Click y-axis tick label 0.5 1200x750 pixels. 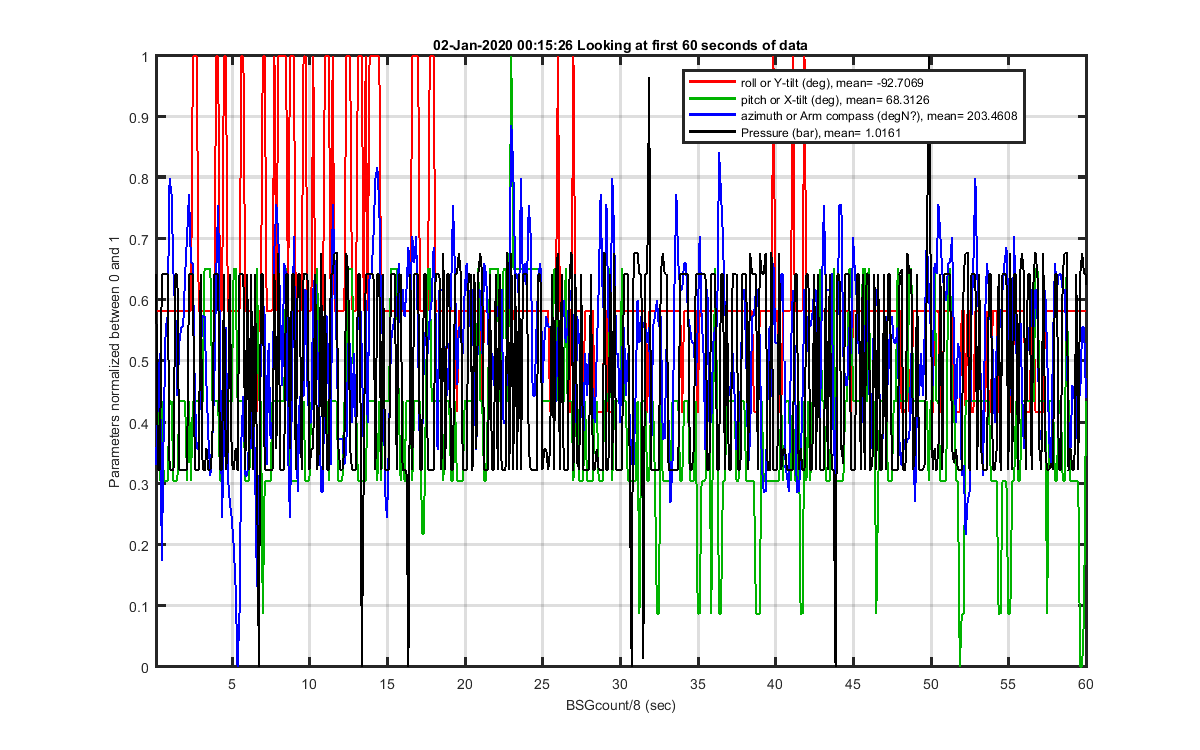(139, 362)
